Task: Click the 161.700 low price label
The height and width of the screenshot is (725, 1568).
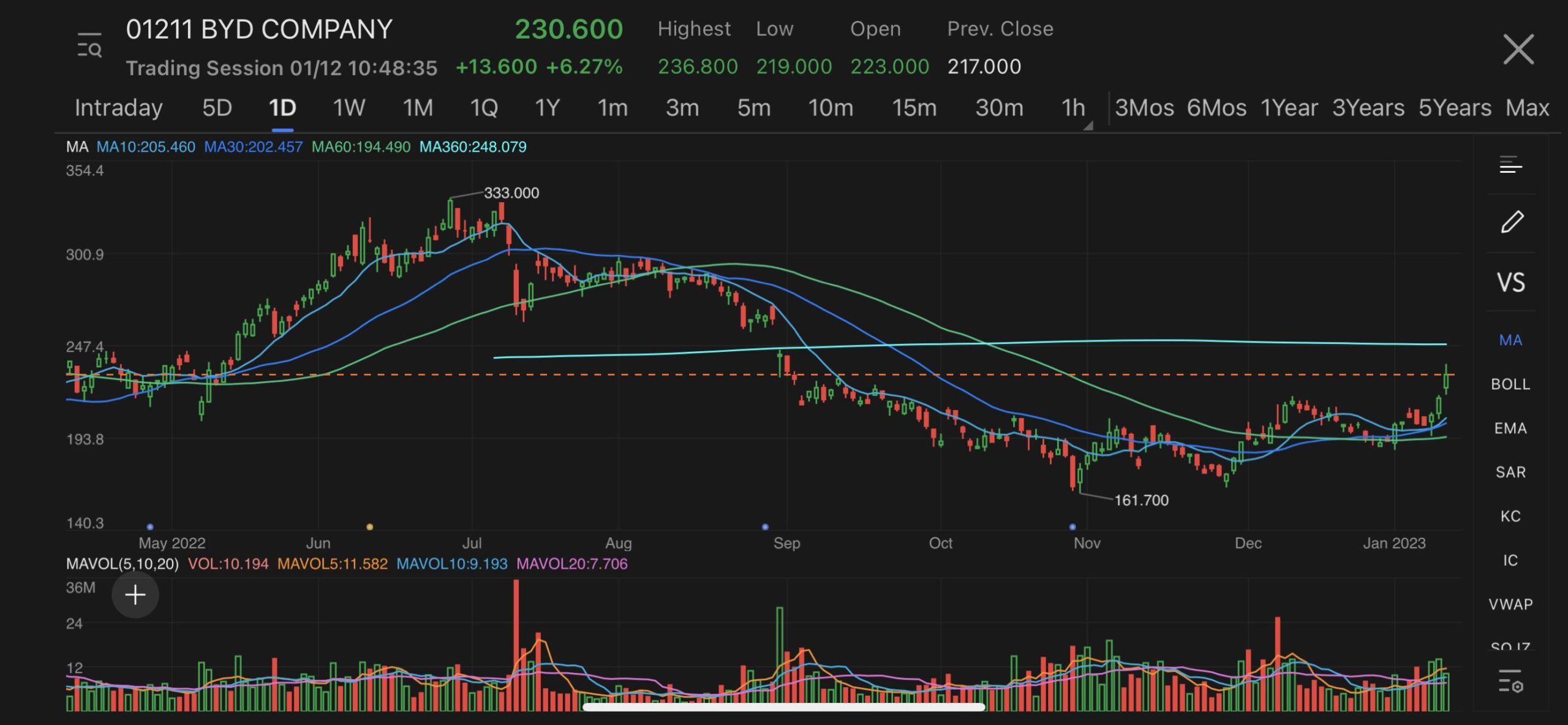Action: (x=1141, y=501)
